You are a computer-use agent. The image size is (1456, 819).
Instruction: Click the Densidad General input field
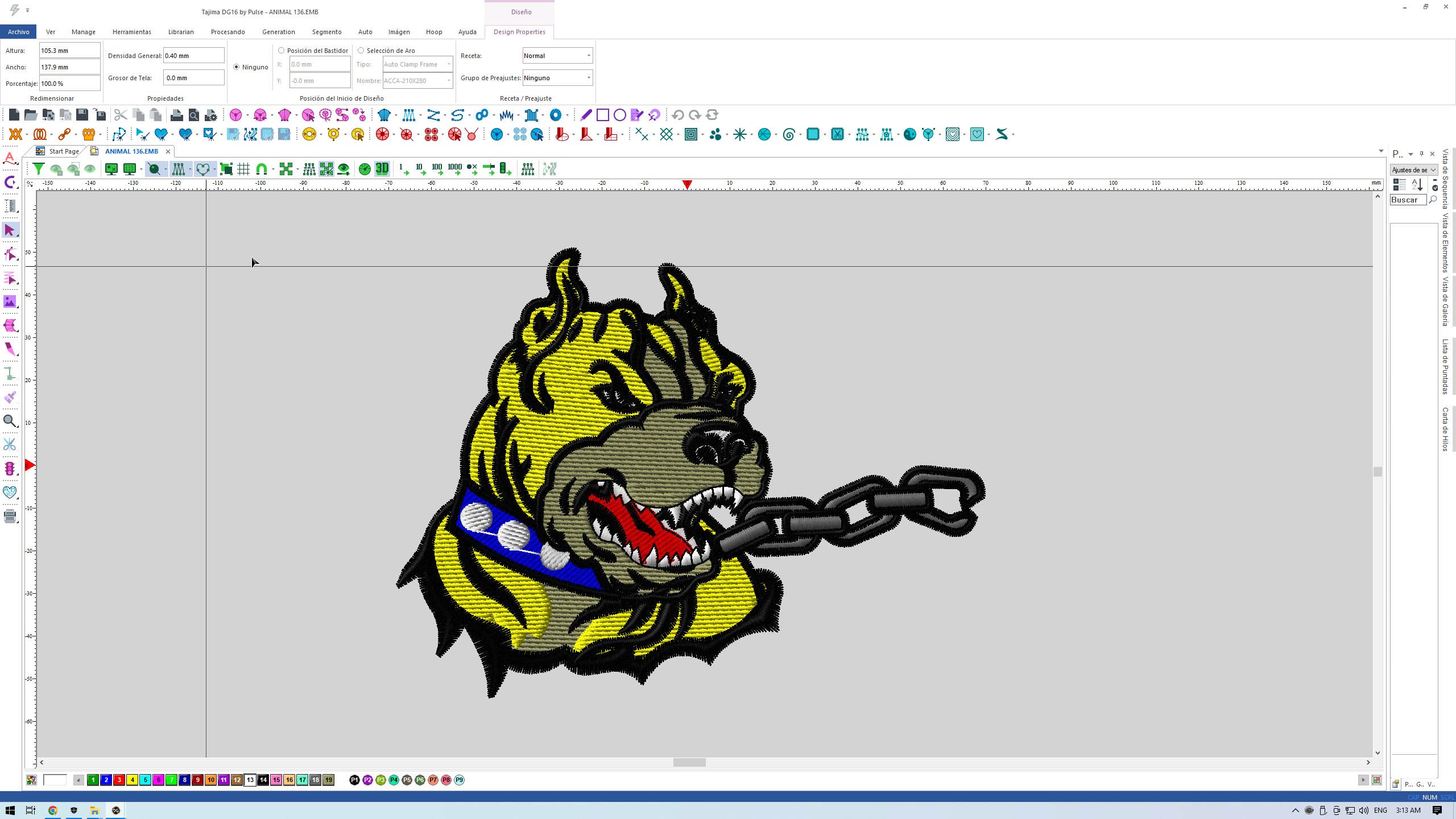pos(193,56)
